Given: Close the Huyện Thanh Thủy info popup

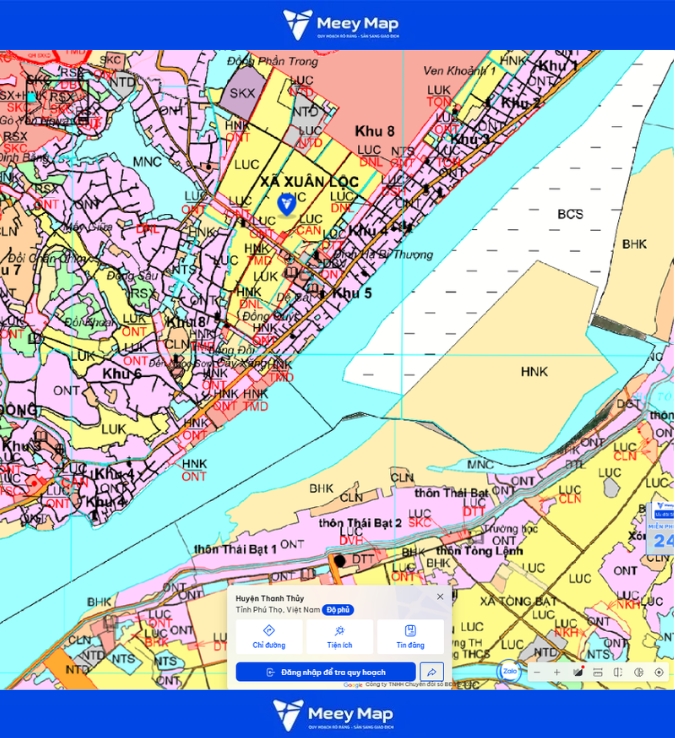Looking at the screenshot, I should [440, 596].
